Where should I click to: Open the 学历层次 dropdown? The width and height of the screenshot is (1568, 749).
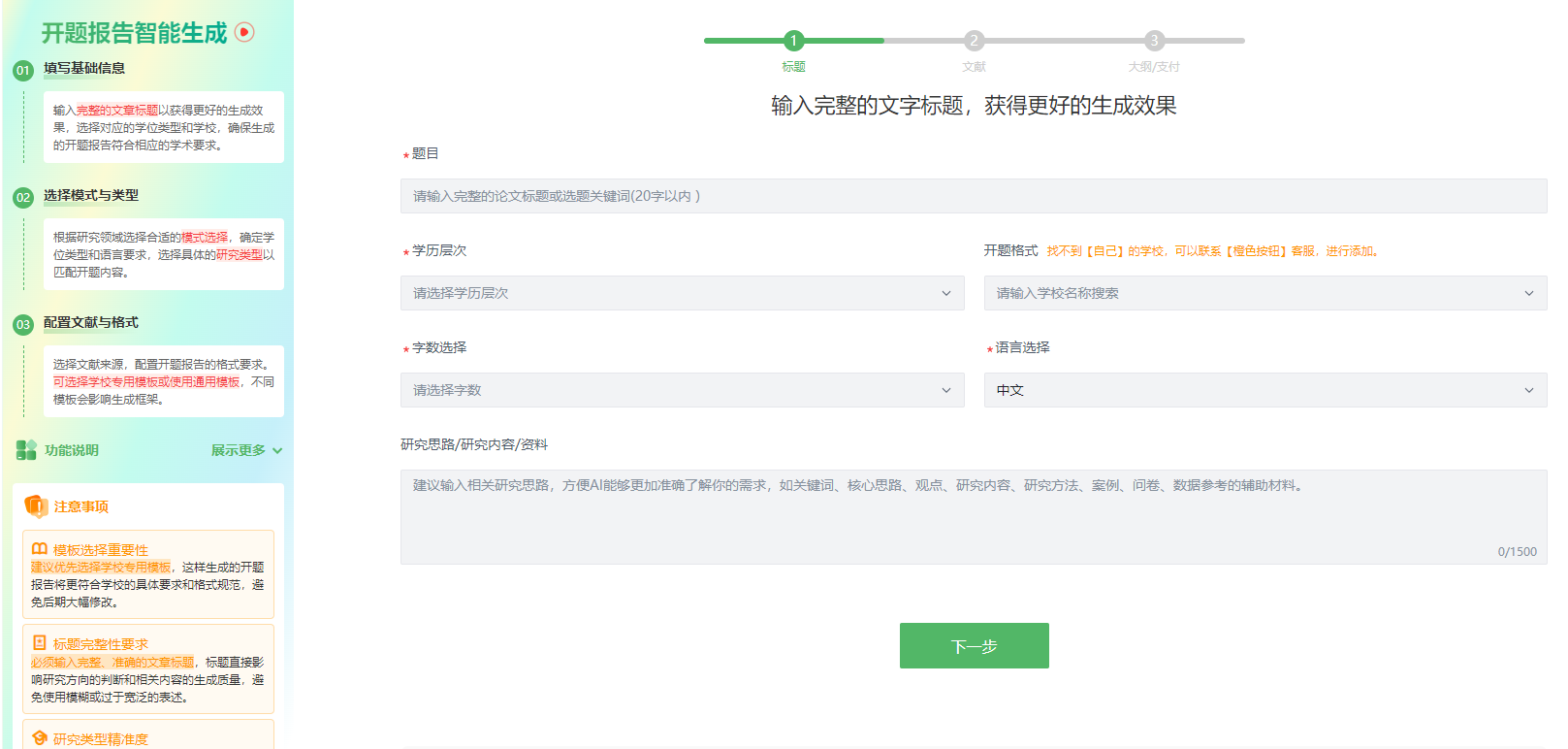[682, 293]
